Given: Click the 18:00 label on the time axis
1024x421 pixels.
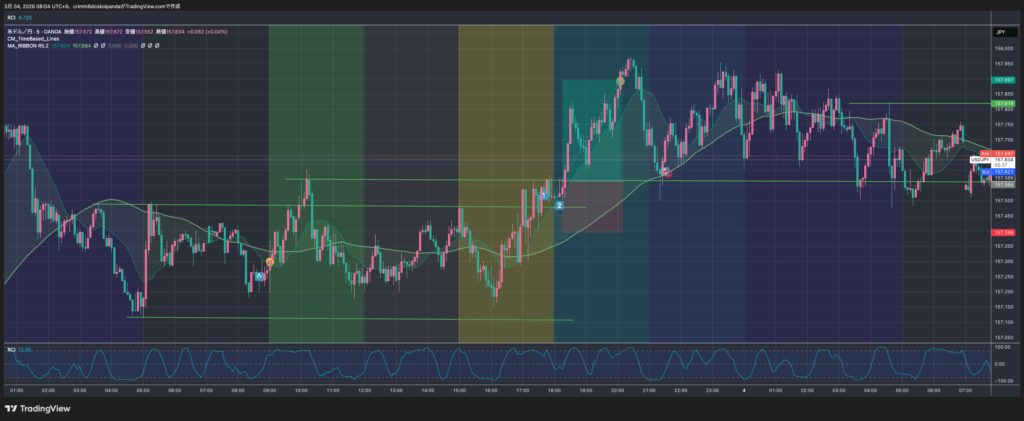Looking at the screenshot, I should 553,390.
